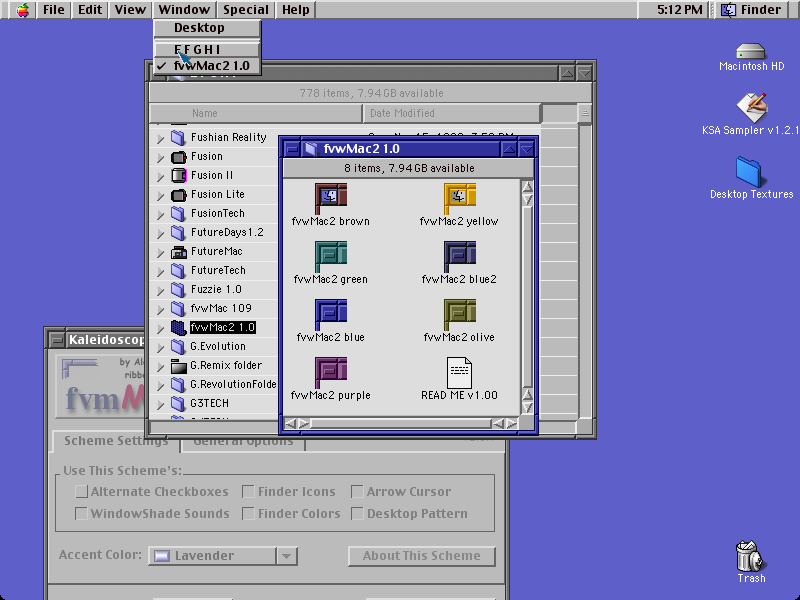Expand the FutureTech folder triangle
This screenshot has height=600, width=800.
(160, 271)
